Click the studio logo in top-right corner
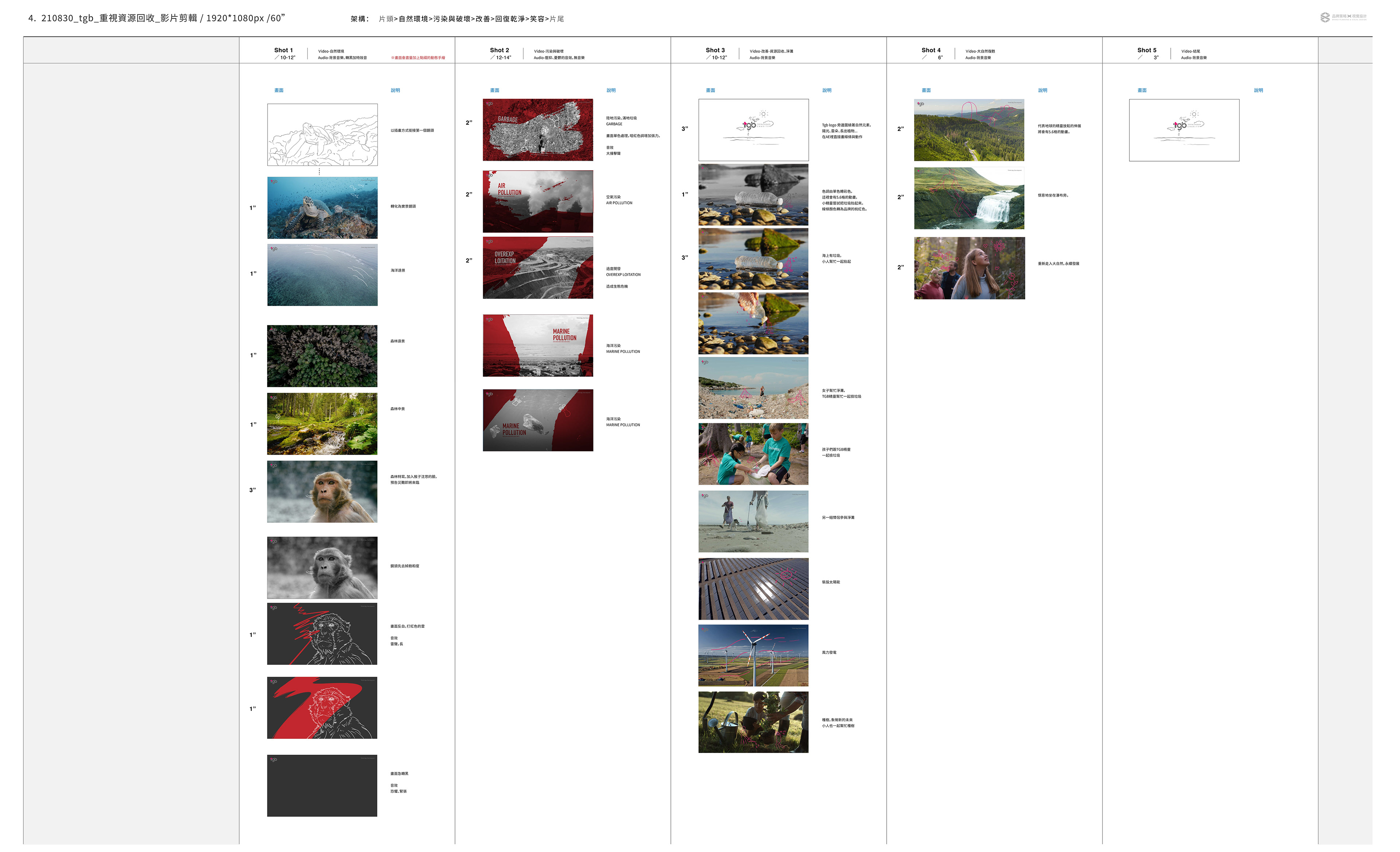 point(1343,17)
